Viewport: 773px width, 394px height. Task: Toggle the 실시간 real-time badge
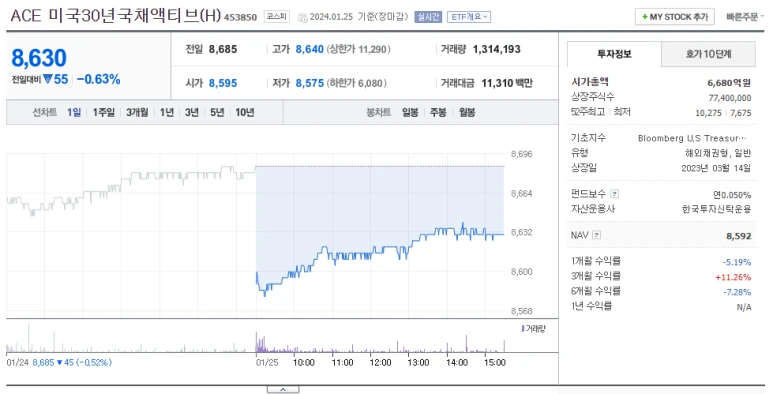428,17
